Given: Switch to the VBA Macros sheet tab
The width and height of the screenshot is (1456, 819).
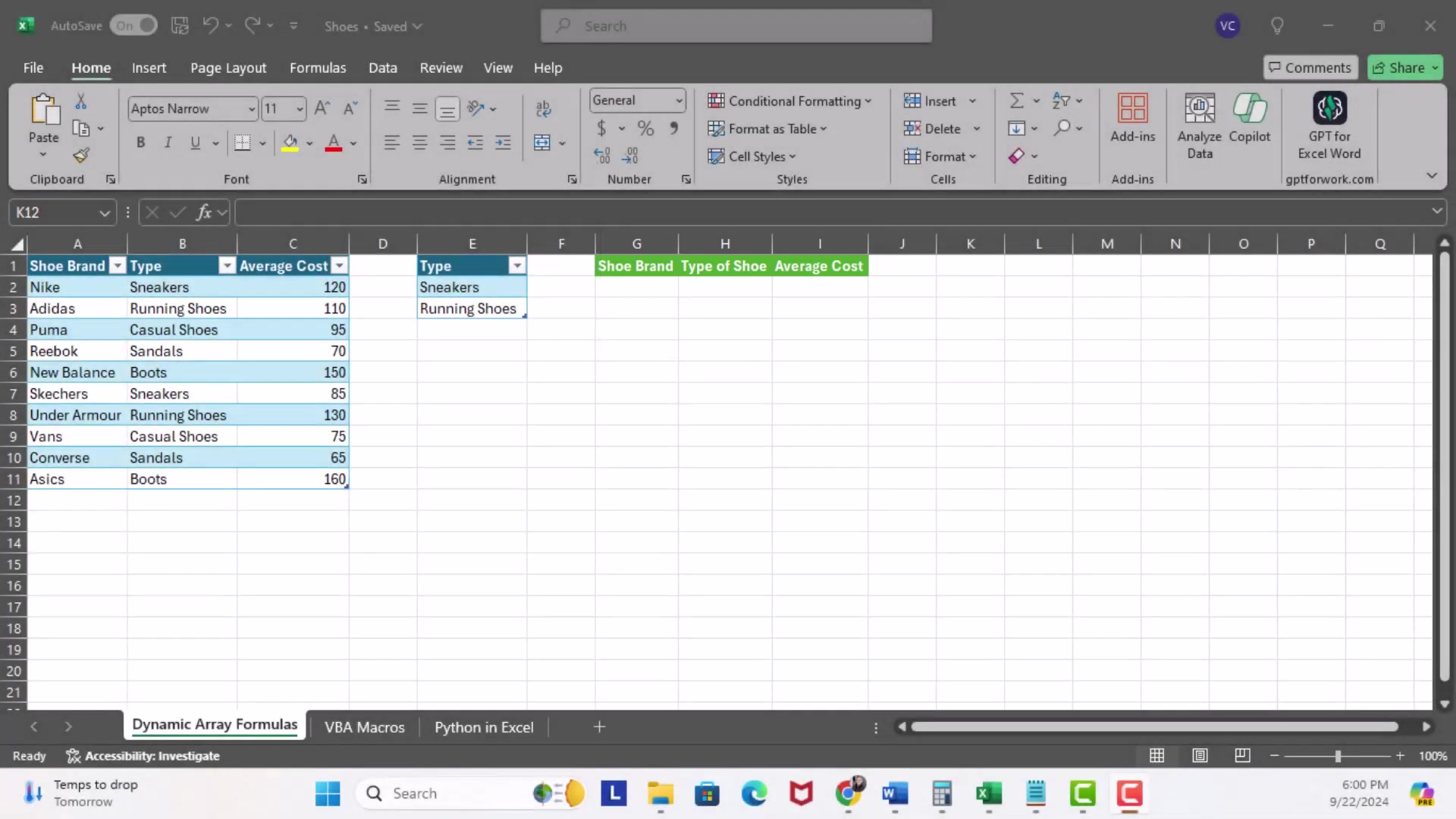Looking at the screenshot, I should 364,727.
